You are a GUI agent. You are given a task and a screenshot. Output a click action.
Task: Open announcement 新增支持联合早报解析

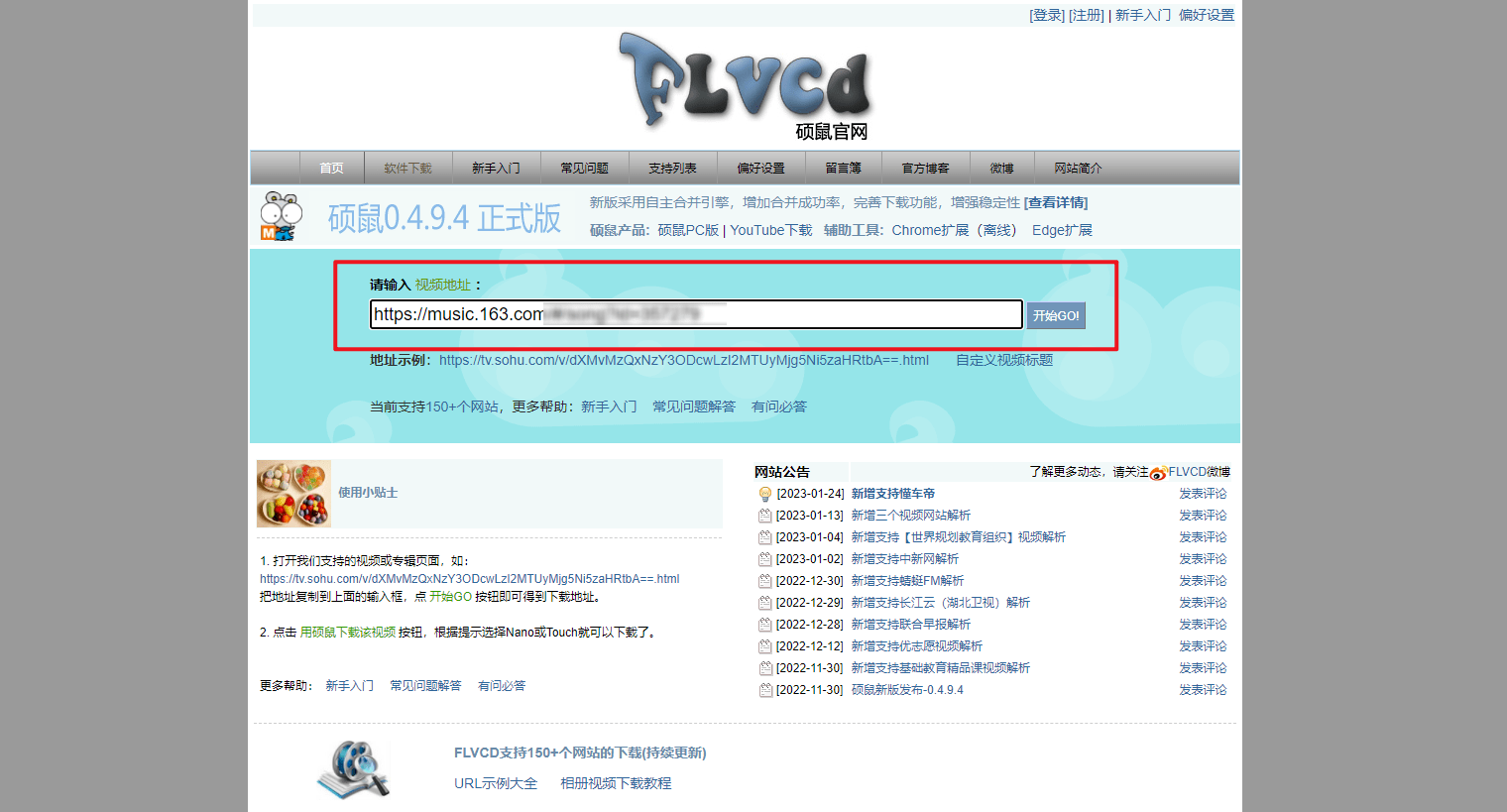911,625
